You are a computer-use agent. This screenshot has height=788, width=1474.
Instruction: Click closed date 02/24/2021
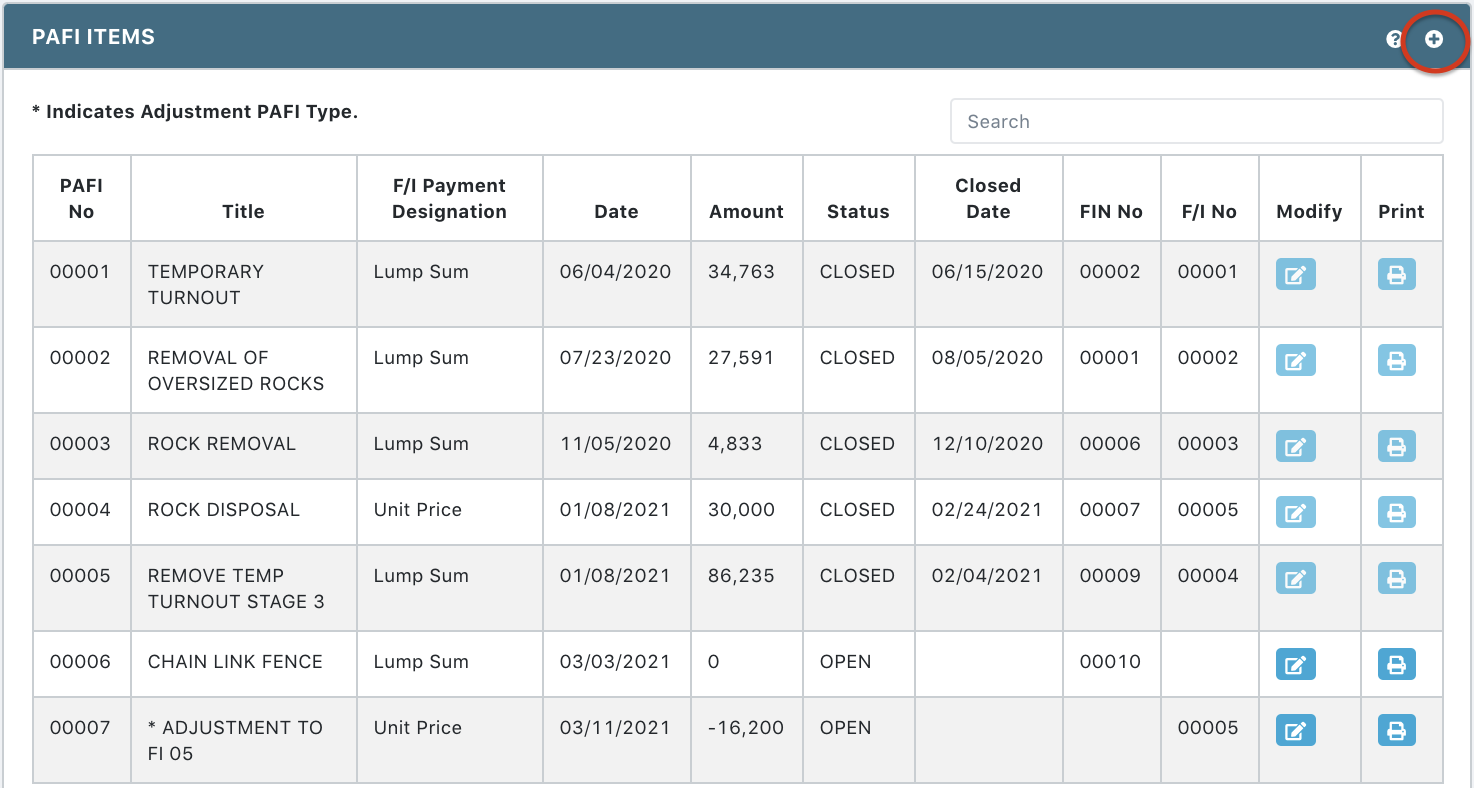(x=988, y=509)
